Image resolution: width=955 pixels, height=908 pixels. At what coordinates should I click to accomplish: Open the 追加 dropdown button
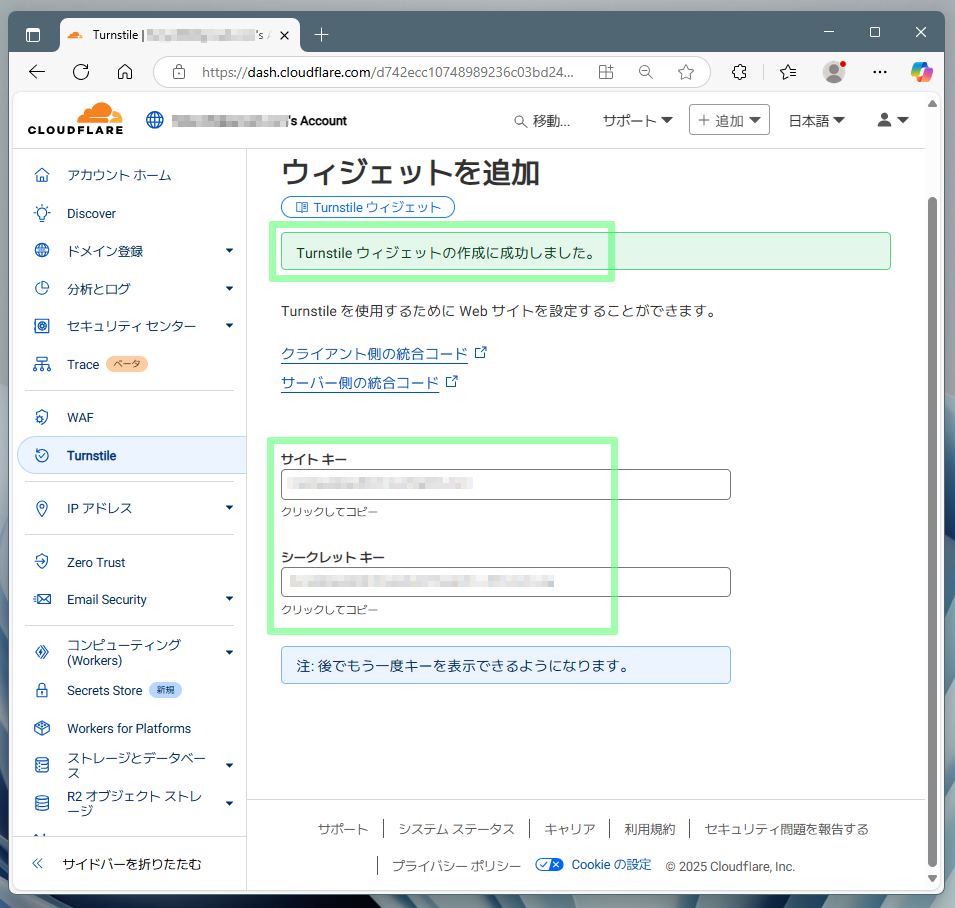(728, 120)
